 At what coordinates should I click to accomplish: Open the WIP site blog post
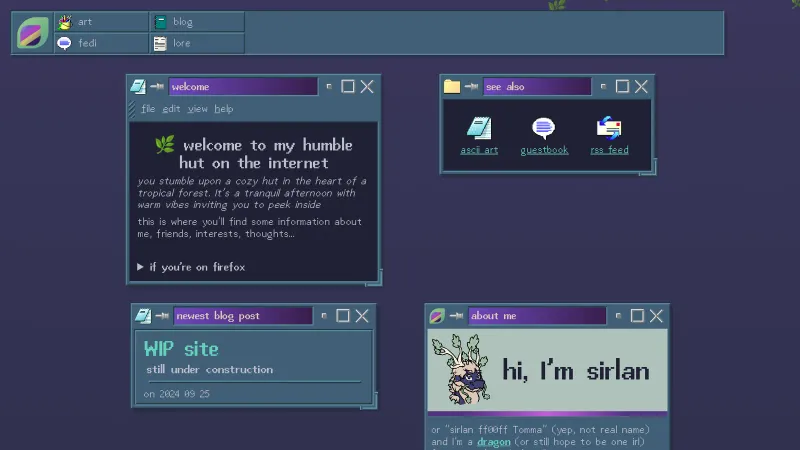click(181, 349)
